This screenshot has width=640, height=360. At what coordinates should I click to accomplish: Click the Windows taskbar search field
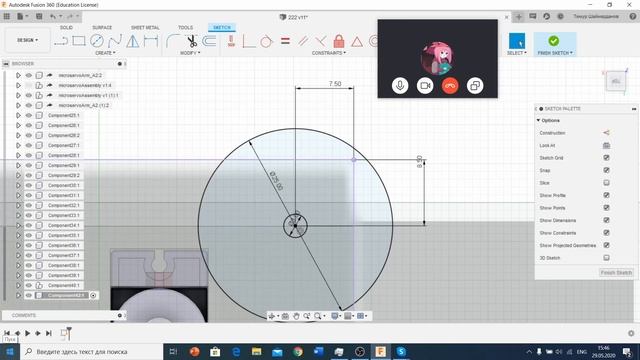91,351
